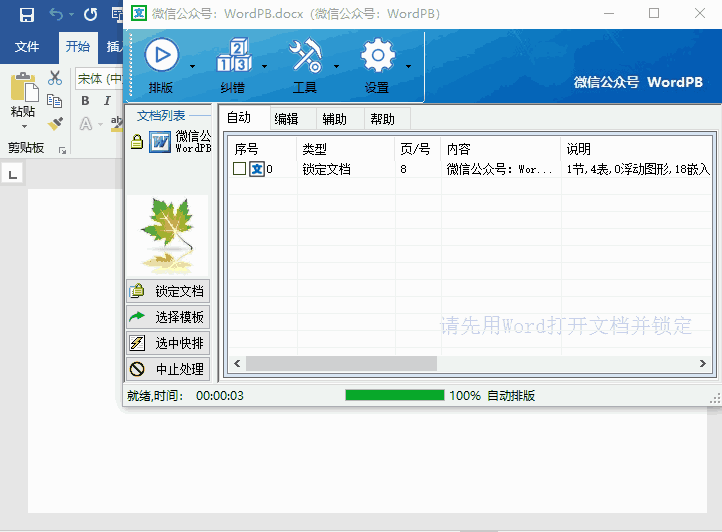Click the 中止处理 button
Image resolution: width=722 pixels, height=532 pixels.
(x=168, y=369)
